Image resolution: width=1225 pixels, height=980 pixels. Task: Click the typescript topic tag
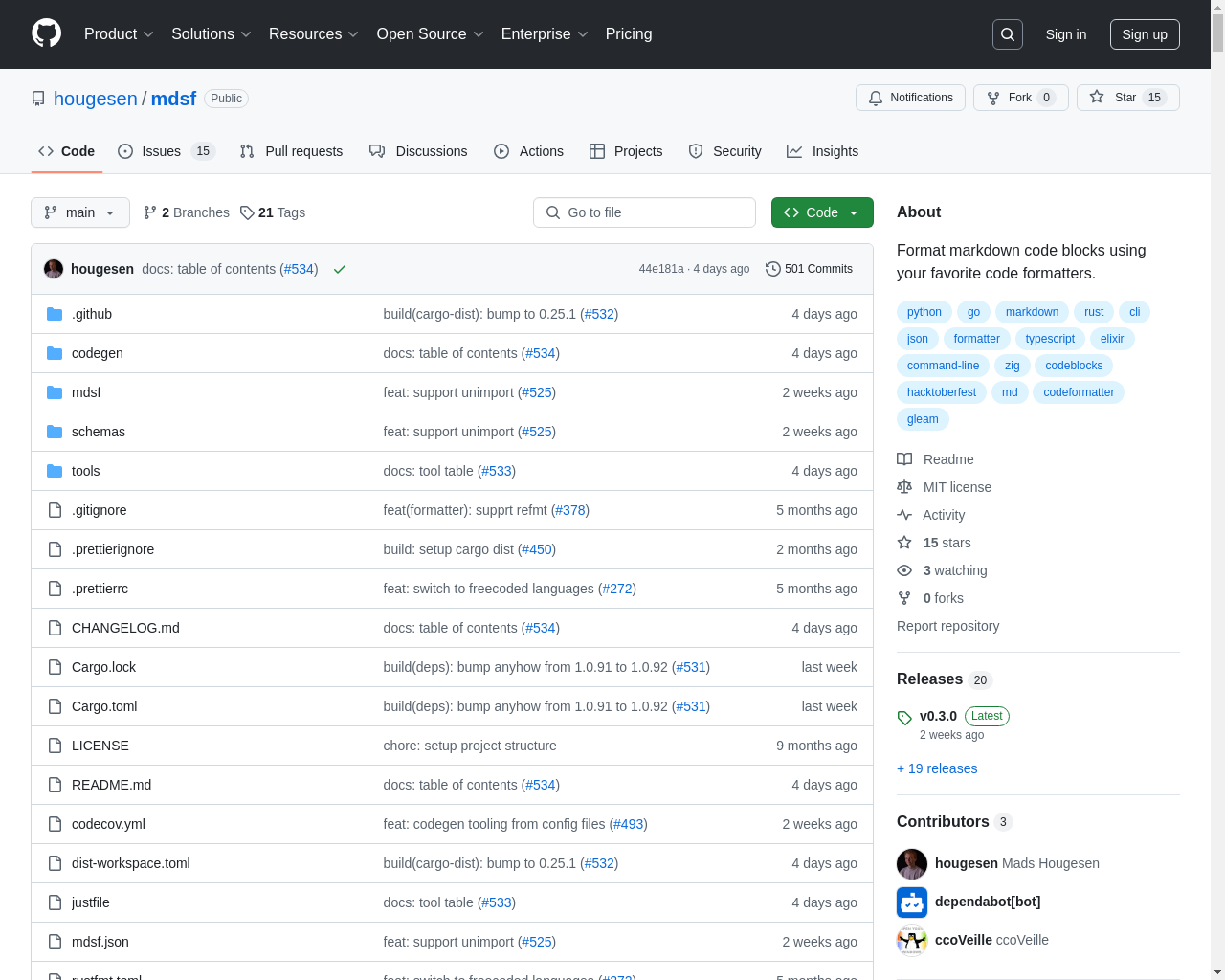(1050, 339)
